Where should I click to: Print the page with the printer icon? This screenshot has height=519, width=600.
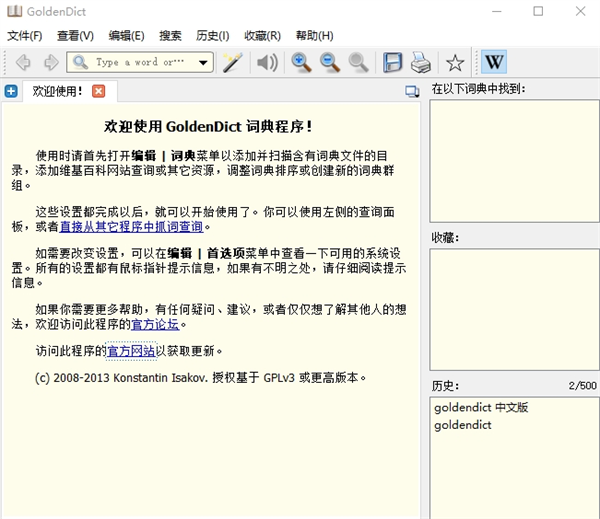tap(421, 62)
